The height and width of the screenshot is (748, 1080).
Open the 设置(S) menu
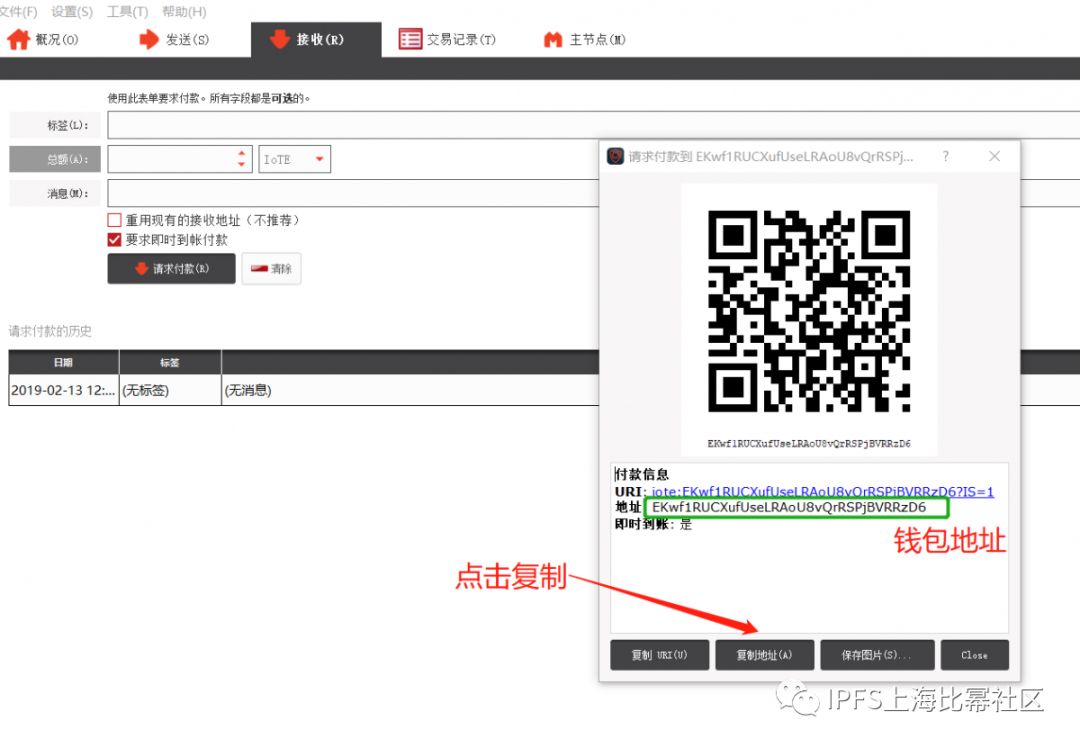pyautogui.click(x=72, y=12)
